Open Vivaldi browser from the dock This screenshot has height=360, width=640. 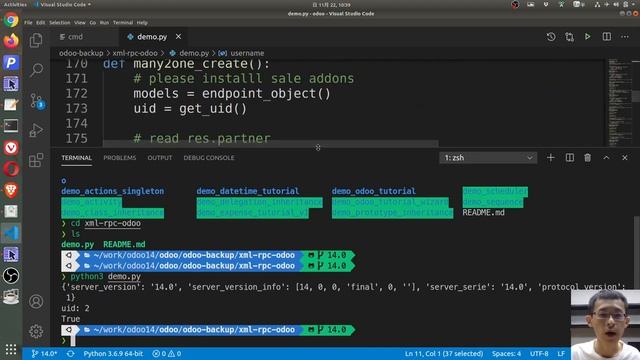click(11, 147)
